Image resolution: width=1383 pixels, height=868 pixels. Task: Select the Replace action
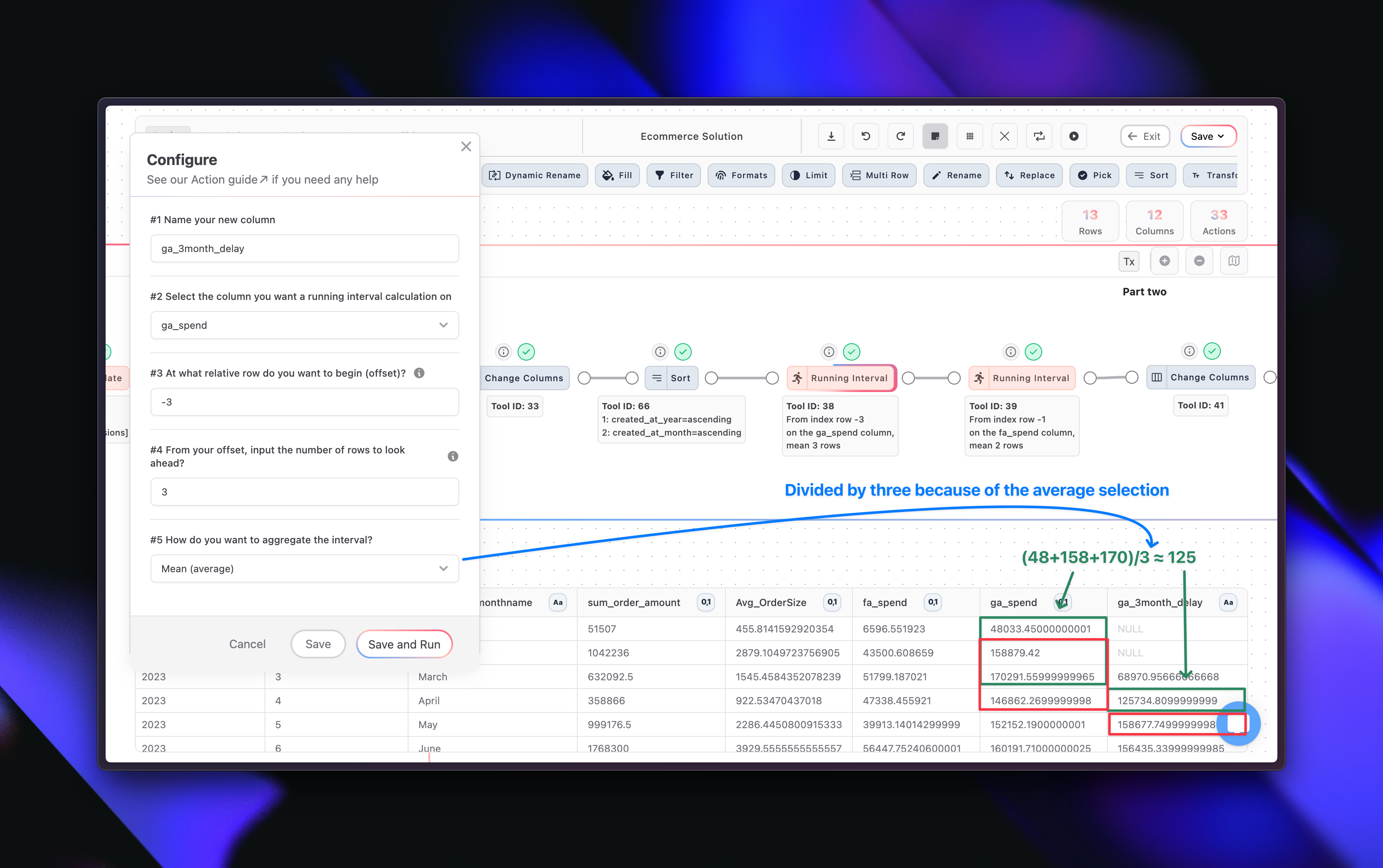click(1029, 175)
